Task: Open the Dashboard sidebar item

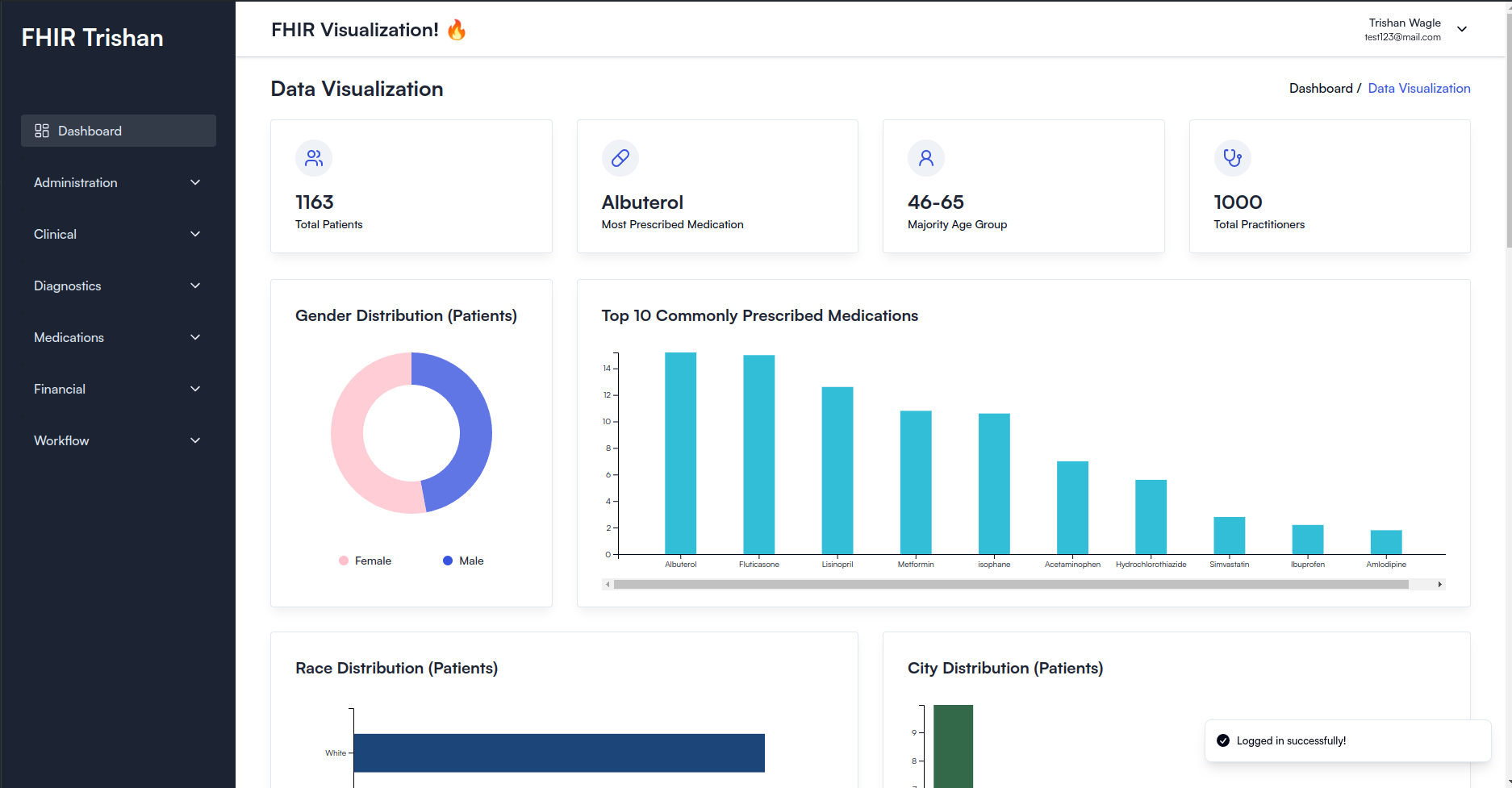Action: 119,131
